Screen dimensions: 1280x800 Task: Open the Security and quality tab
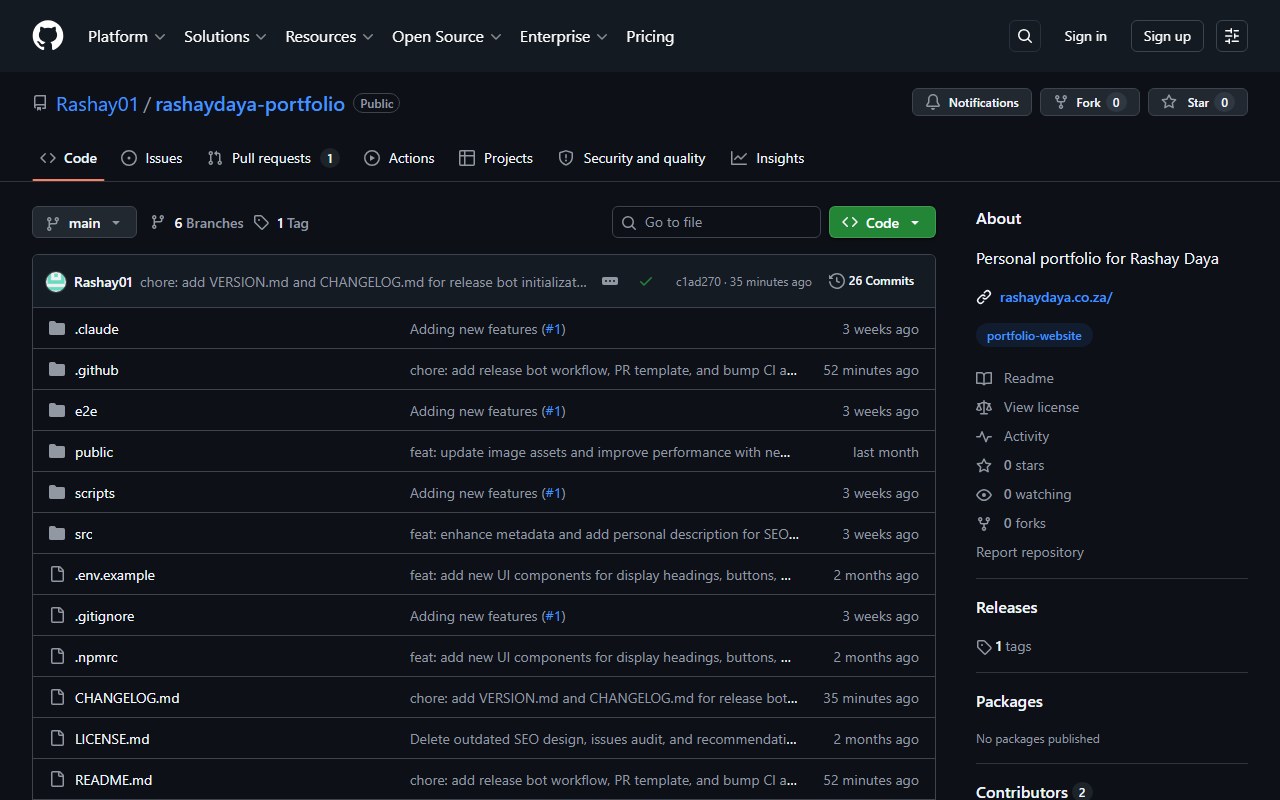pos(632,158)
